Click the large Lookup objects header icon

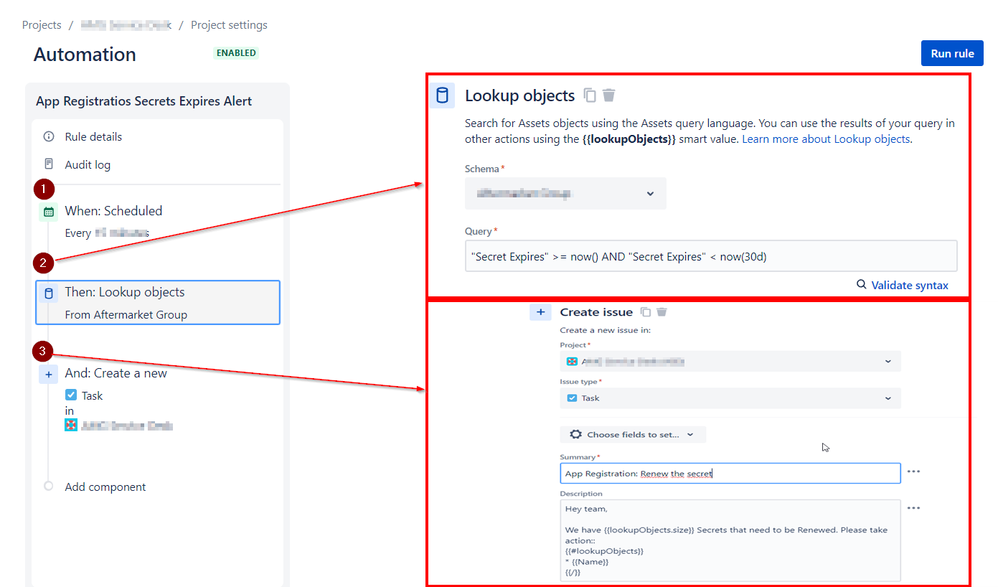coord(442,95)
